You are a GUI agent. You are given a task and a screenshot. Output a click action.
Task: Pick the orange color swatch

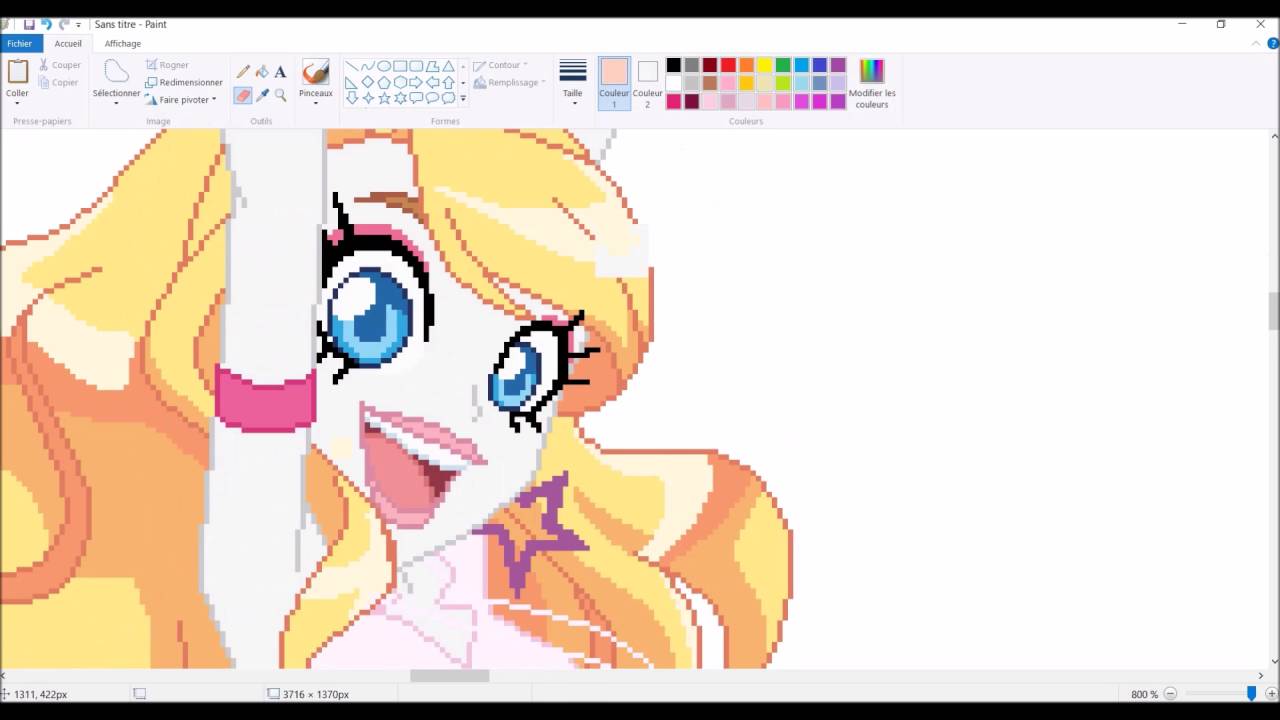746,65
